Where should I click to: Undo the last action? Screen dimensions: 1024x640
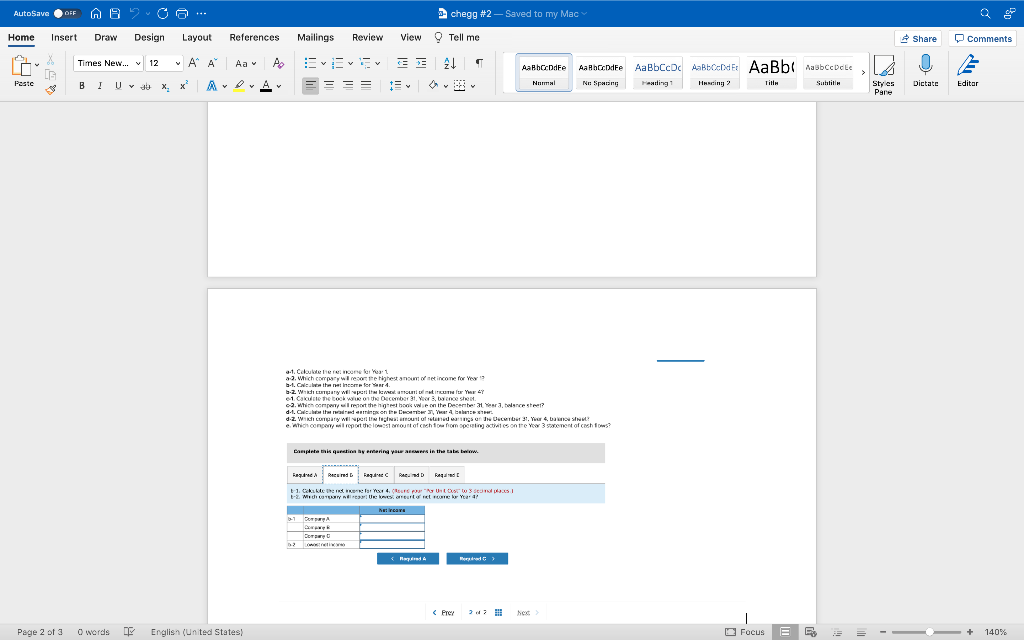coord(135,13)
